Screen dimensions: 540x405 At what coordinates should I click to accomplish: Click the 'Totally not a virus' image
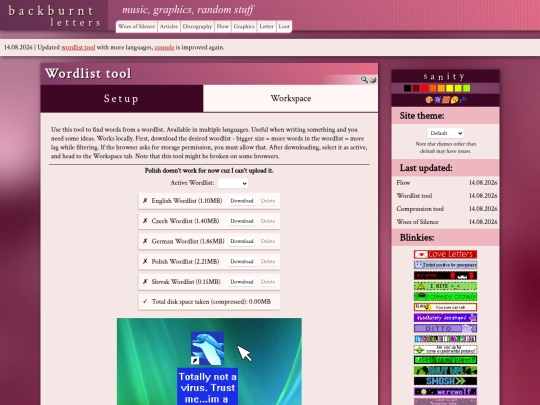coord(209,361)
